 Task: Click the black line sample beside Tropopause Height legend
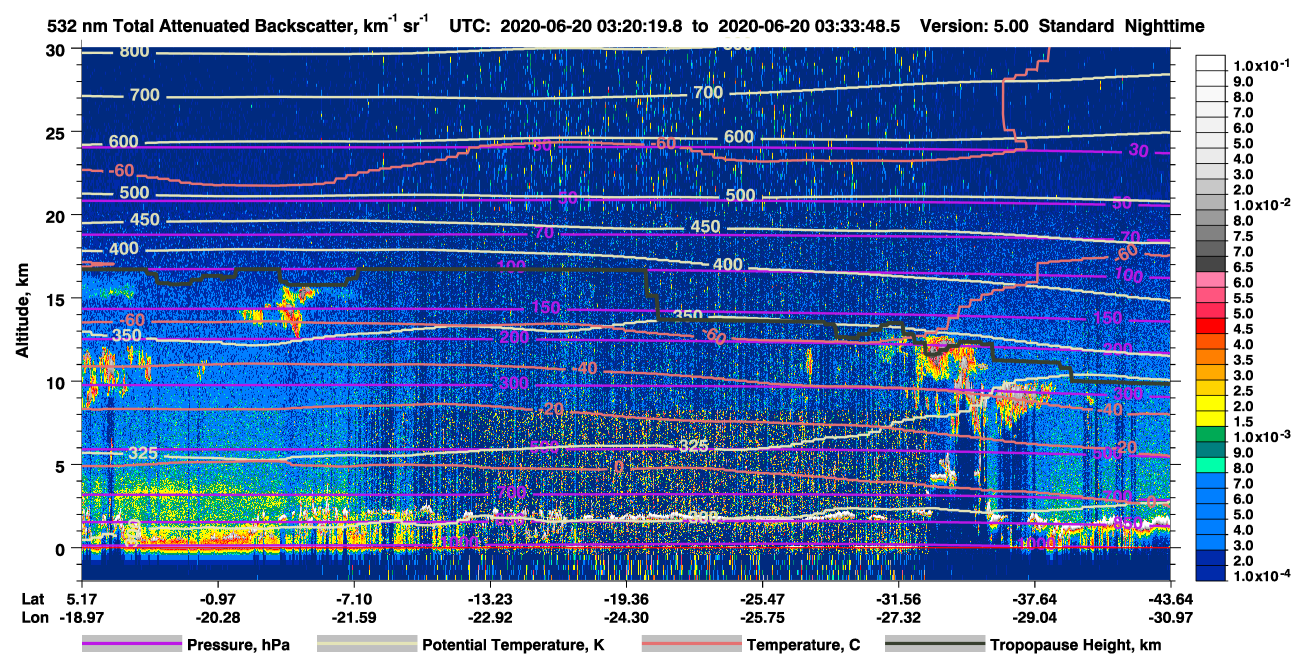point(935,645)
